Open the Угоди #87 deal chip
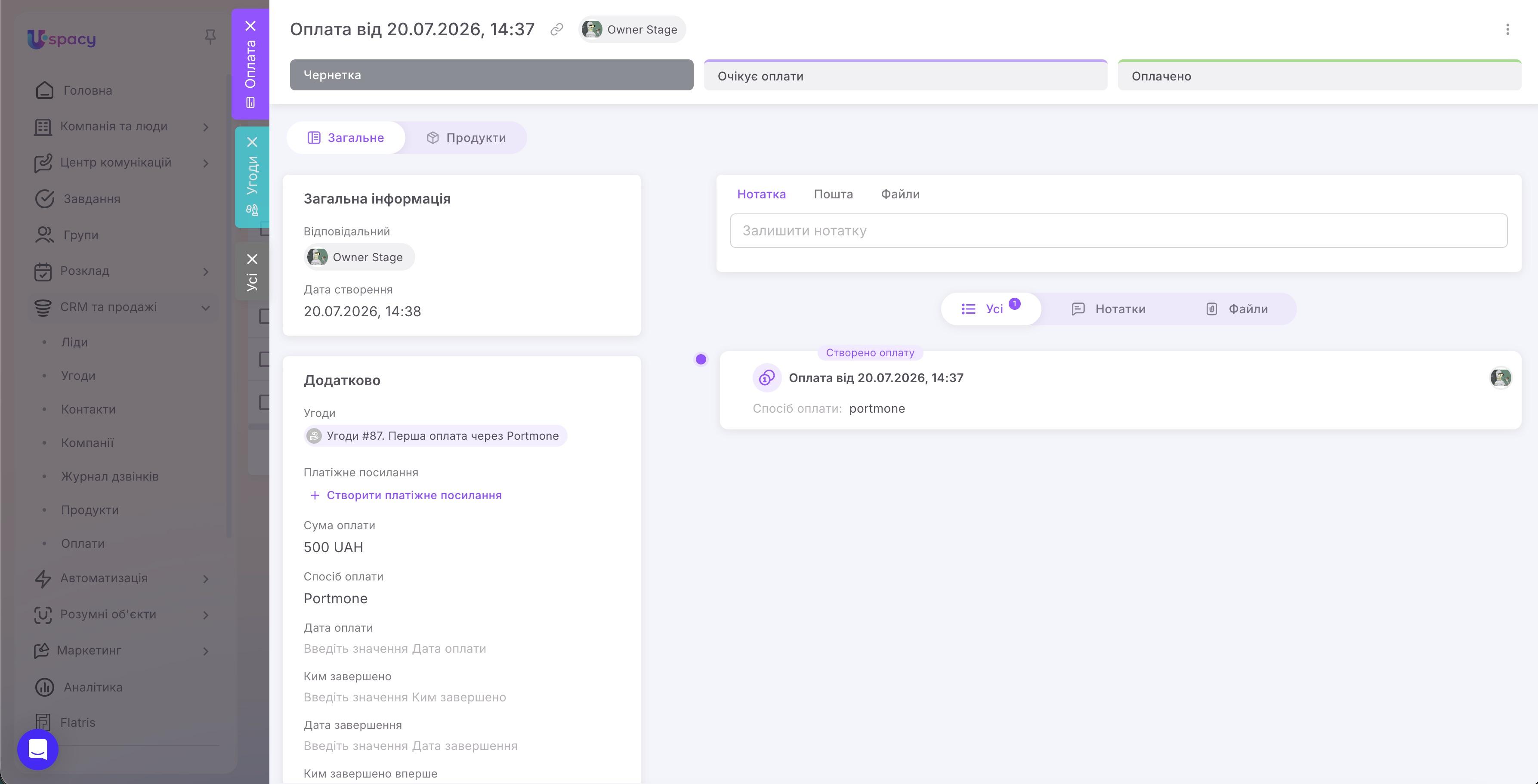 (435, 436)
